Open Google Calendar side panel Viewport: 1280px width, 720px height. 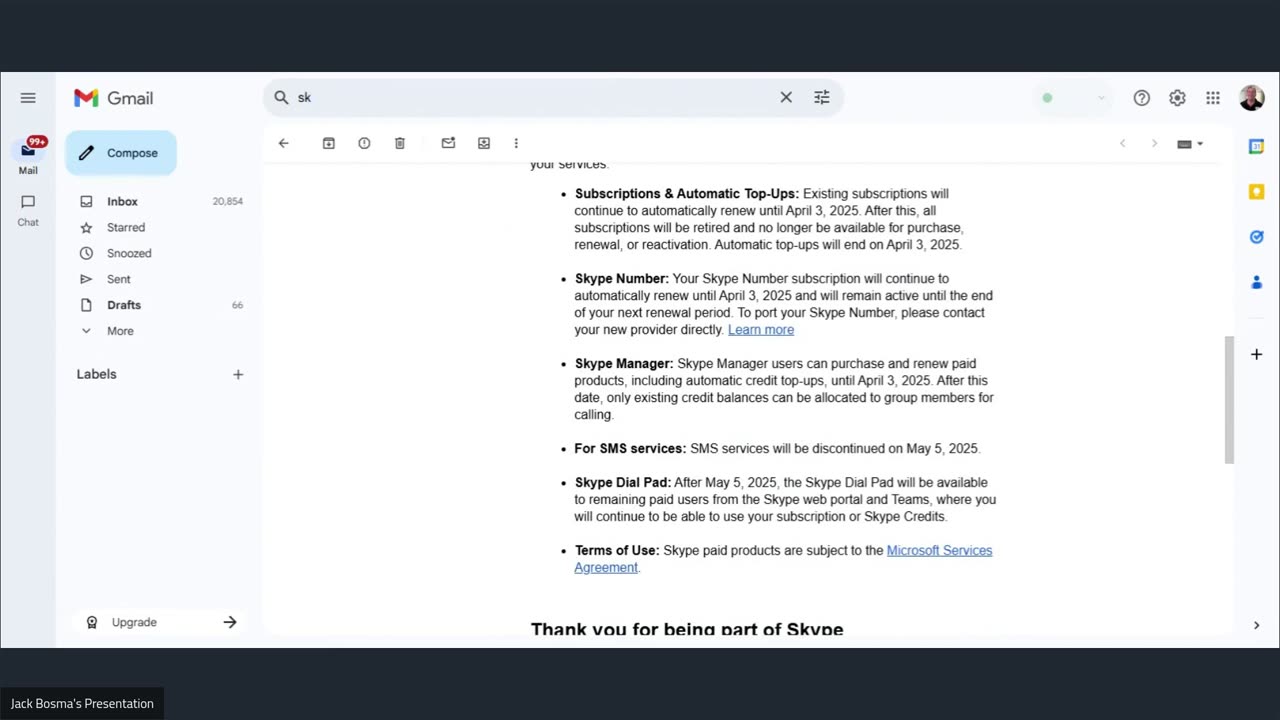tap(1256, 146)
